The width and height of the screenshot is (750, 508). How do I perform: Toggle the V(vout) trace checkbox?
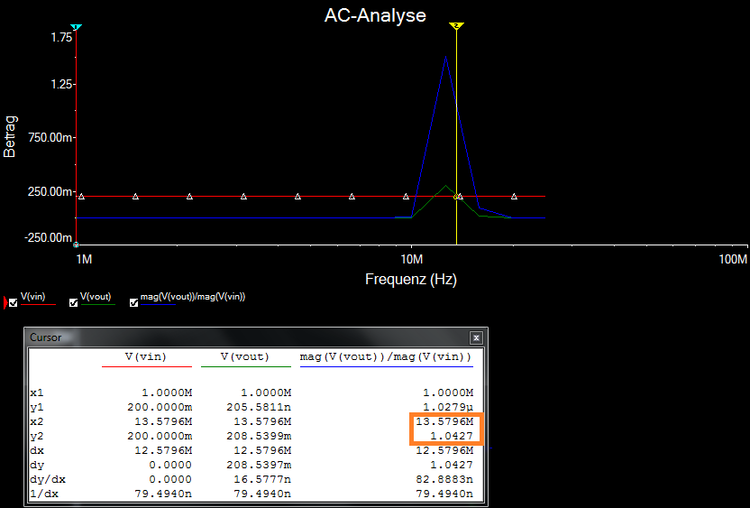pos(73,302)
